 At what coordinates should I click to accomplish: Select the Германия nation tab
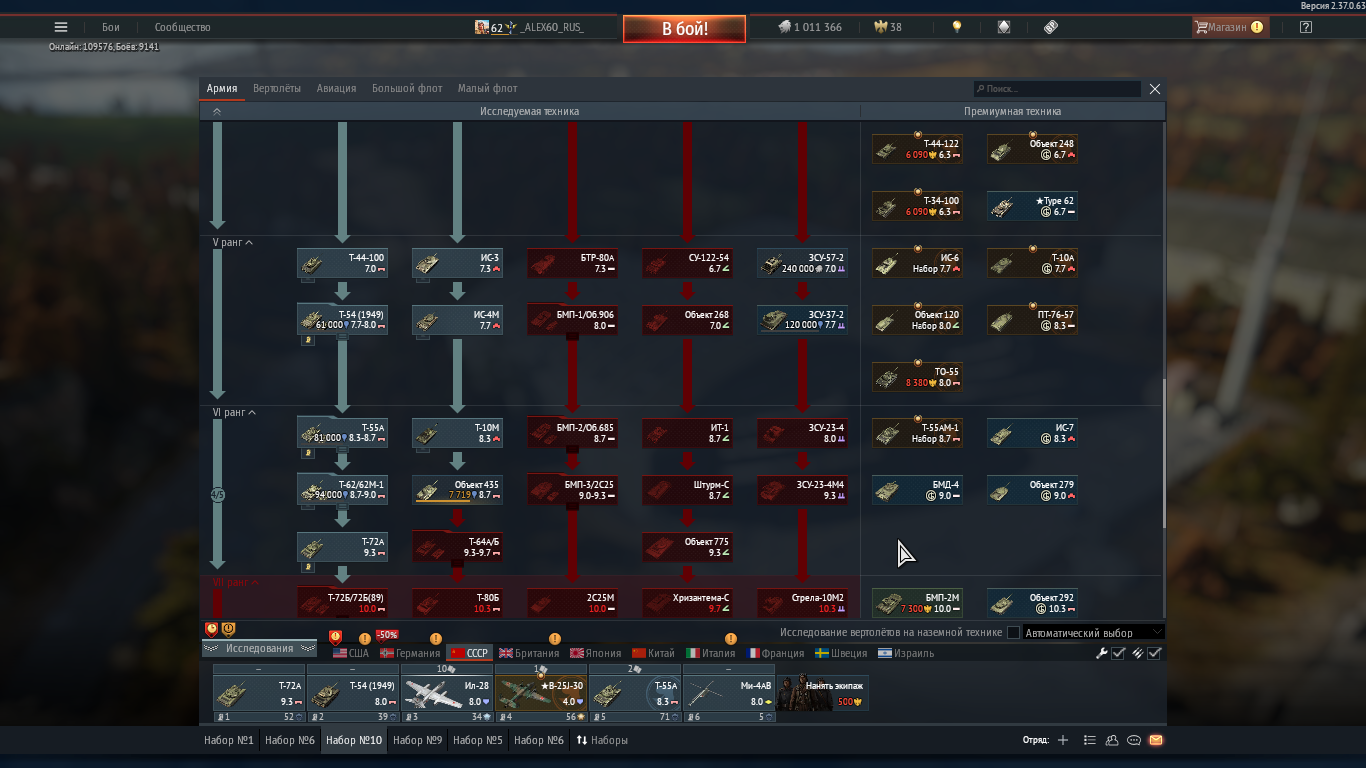point(410,653)
